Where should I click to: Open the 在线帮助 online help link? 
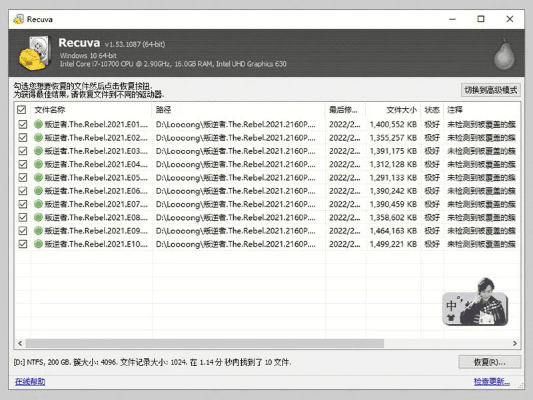tap(30, 382)
